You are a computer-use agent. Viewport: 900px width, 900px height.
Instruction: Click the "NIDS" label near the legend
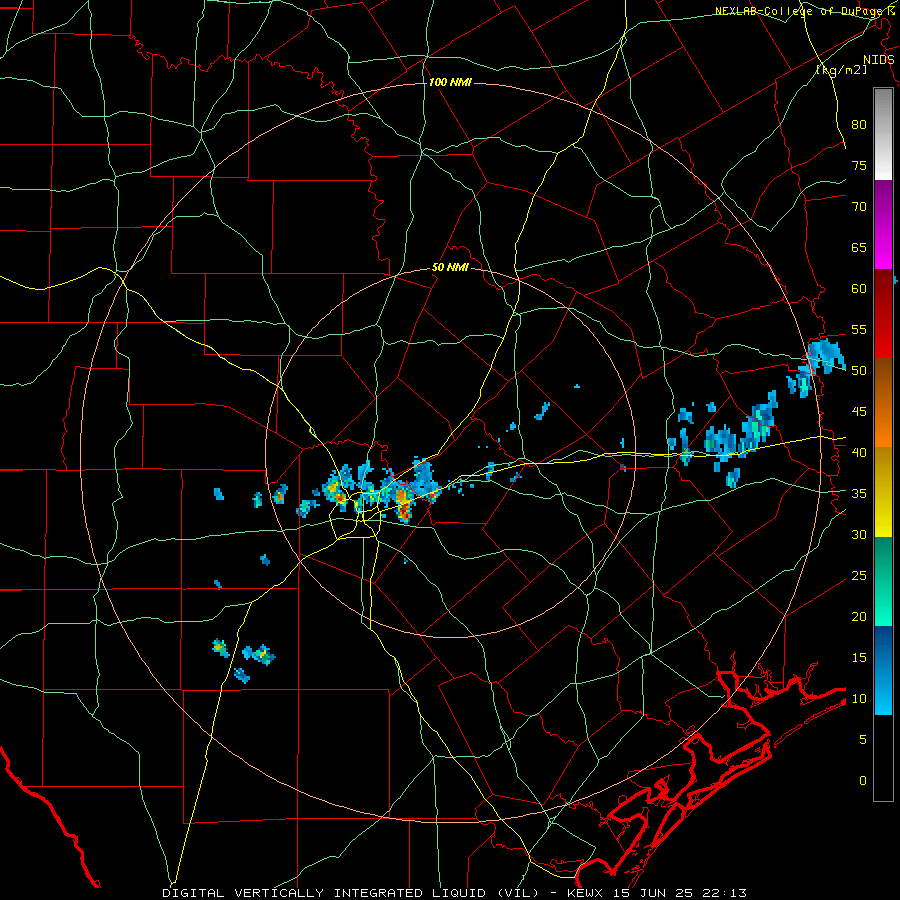879,60
